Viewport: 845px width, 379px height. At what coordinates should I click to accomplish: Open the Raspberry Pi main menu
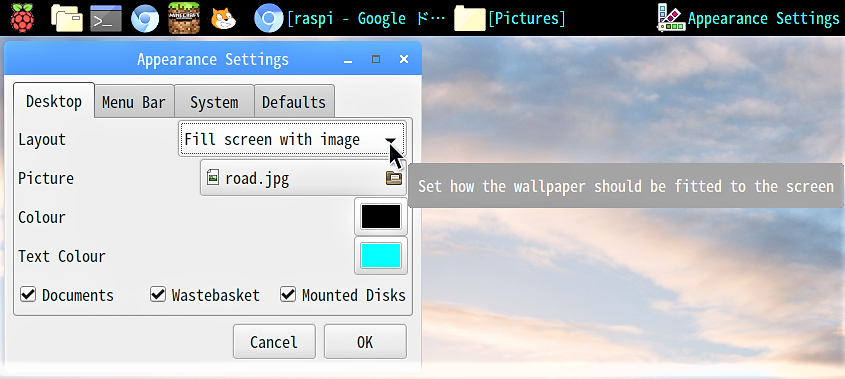tap(22, 18)
